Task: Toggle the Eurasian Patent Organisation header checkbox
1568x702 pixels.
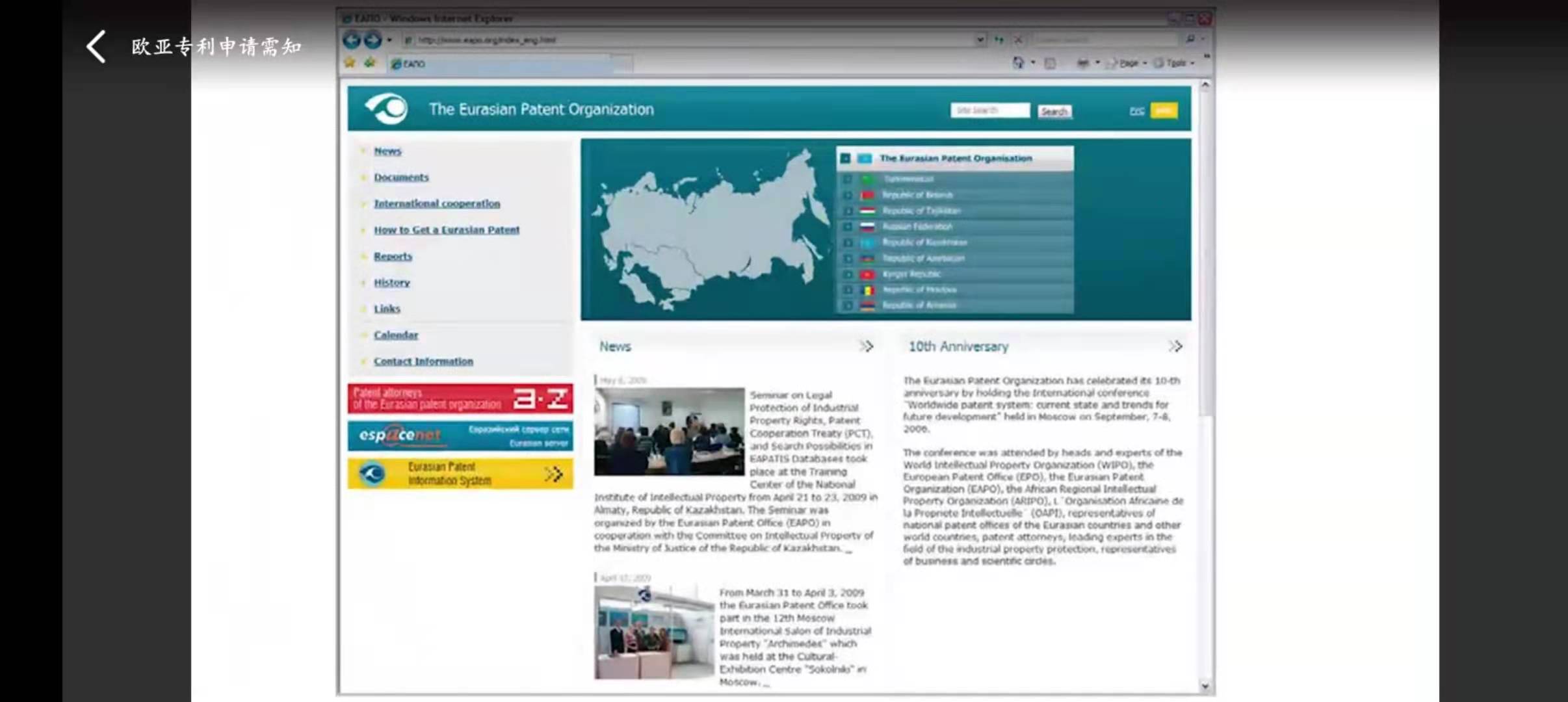Action: 845,158
